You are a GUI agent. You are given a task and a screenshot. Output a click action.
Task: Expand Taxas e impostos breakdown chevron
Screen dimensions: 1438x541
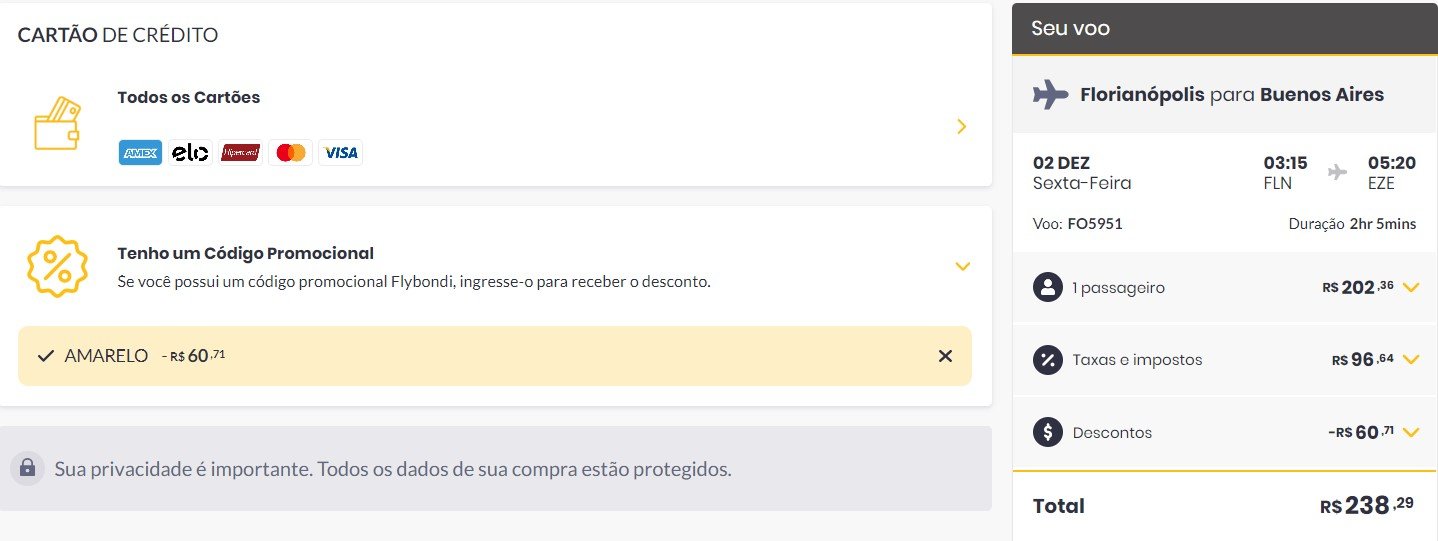point(1411,359)
